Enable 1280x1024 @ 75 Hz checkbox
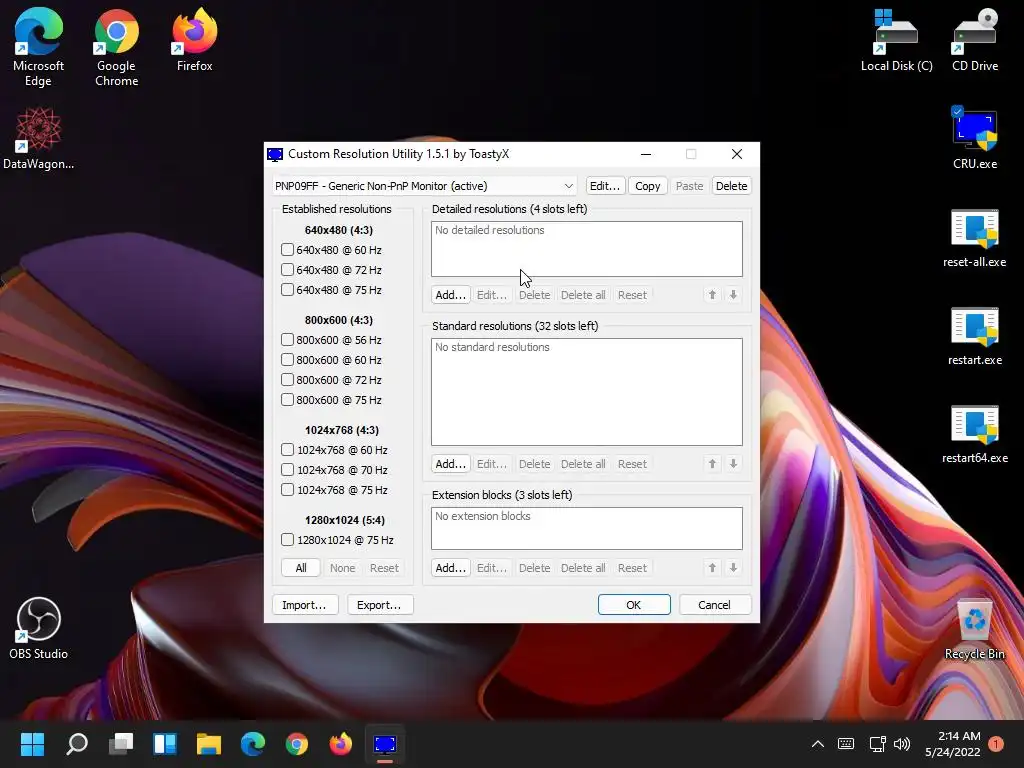This screenshot has height=768, width=1024. [287, 540]
